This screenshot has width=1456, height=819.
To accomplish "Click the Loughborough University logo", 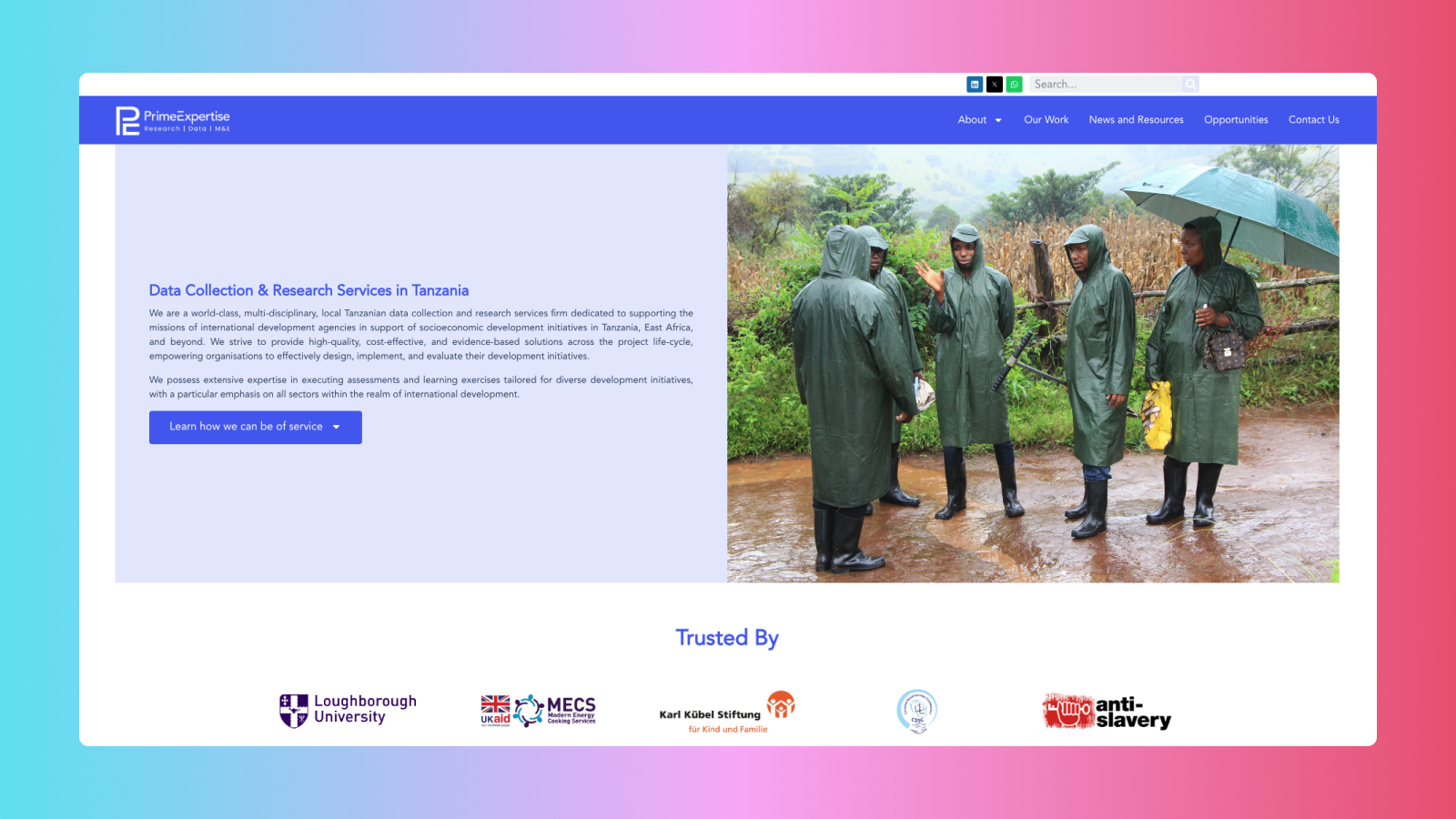I will click(348, 710).
